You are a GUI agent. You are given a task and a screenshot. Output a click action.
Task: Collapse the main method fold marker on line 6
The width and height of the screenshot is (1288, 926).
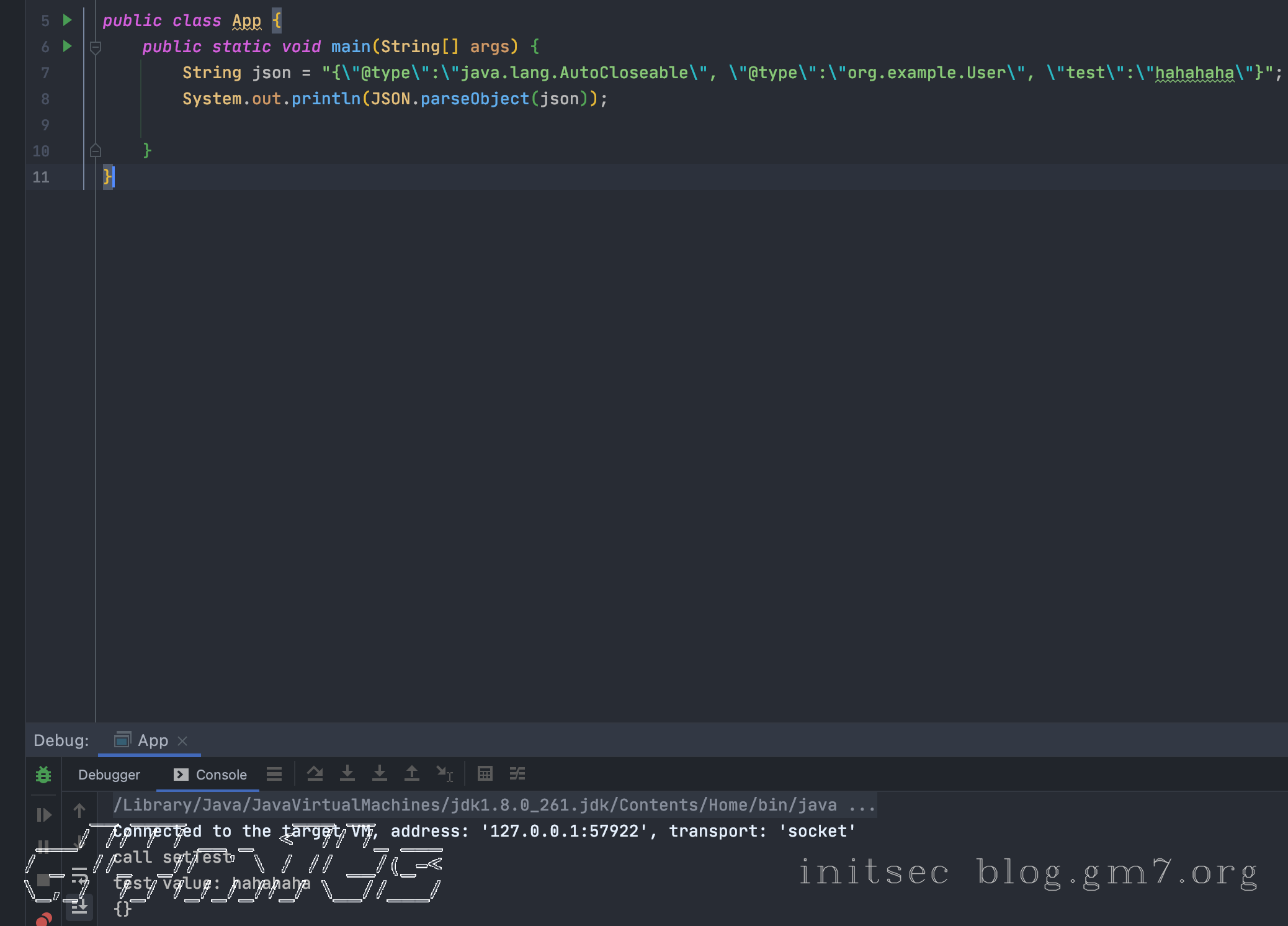click(x=96, y=47)
